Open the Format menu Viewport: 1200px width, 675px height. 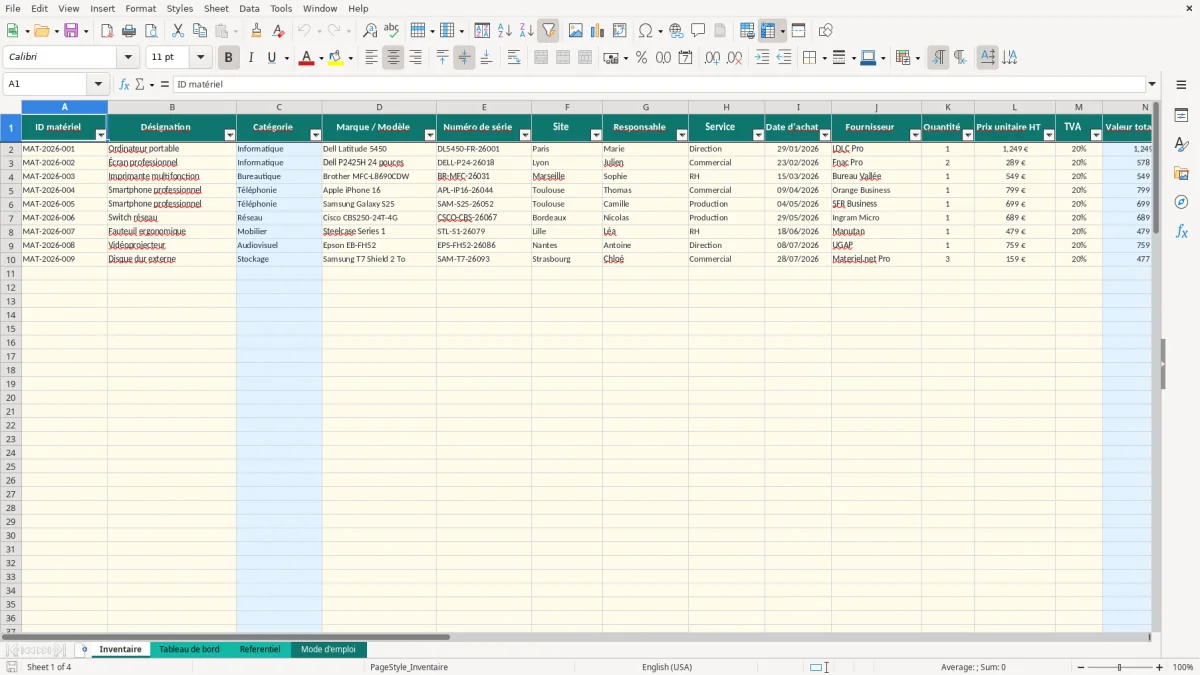click(140, 8)
